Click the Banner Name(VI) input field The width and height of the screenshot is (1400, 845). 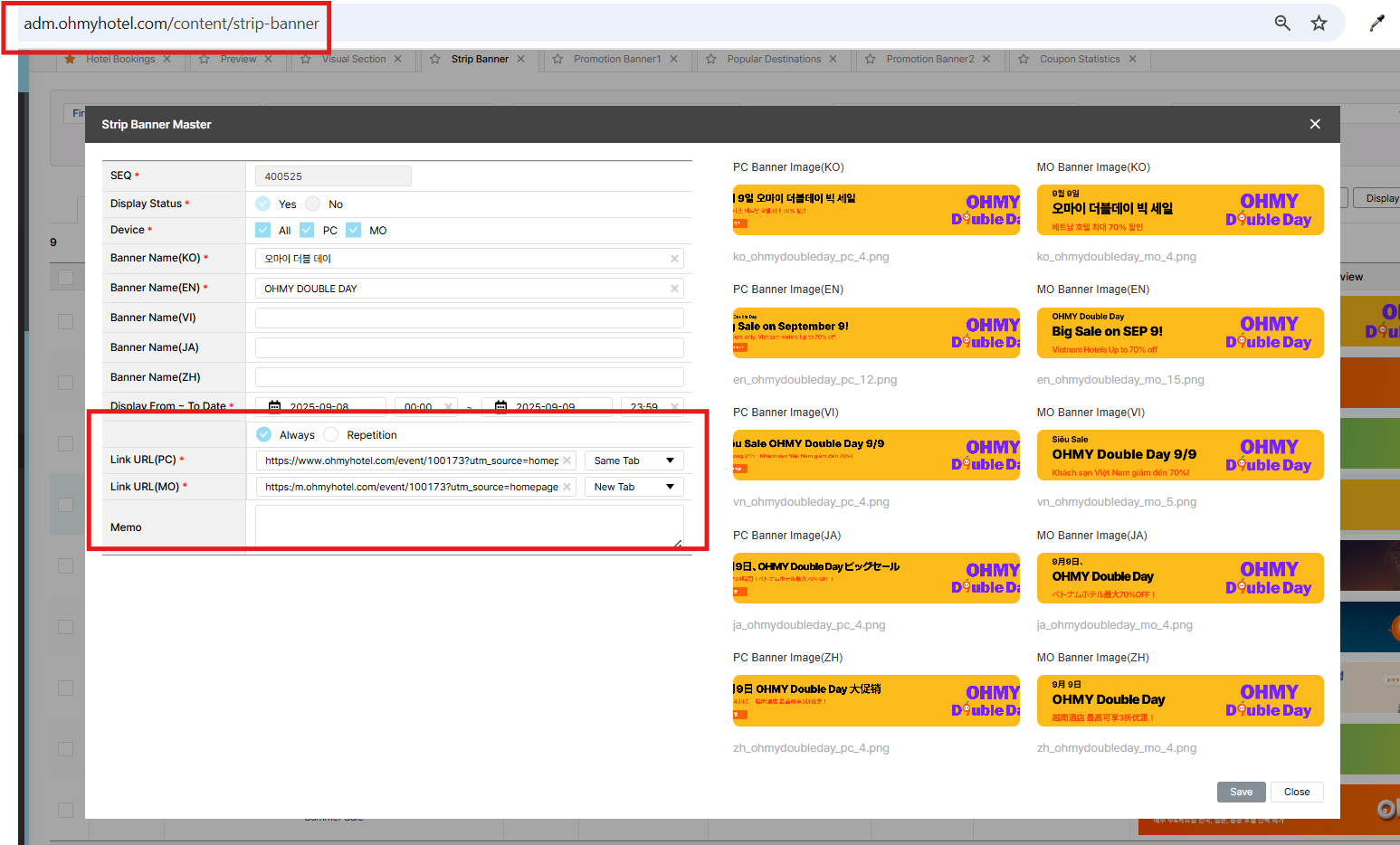point(470,318)
